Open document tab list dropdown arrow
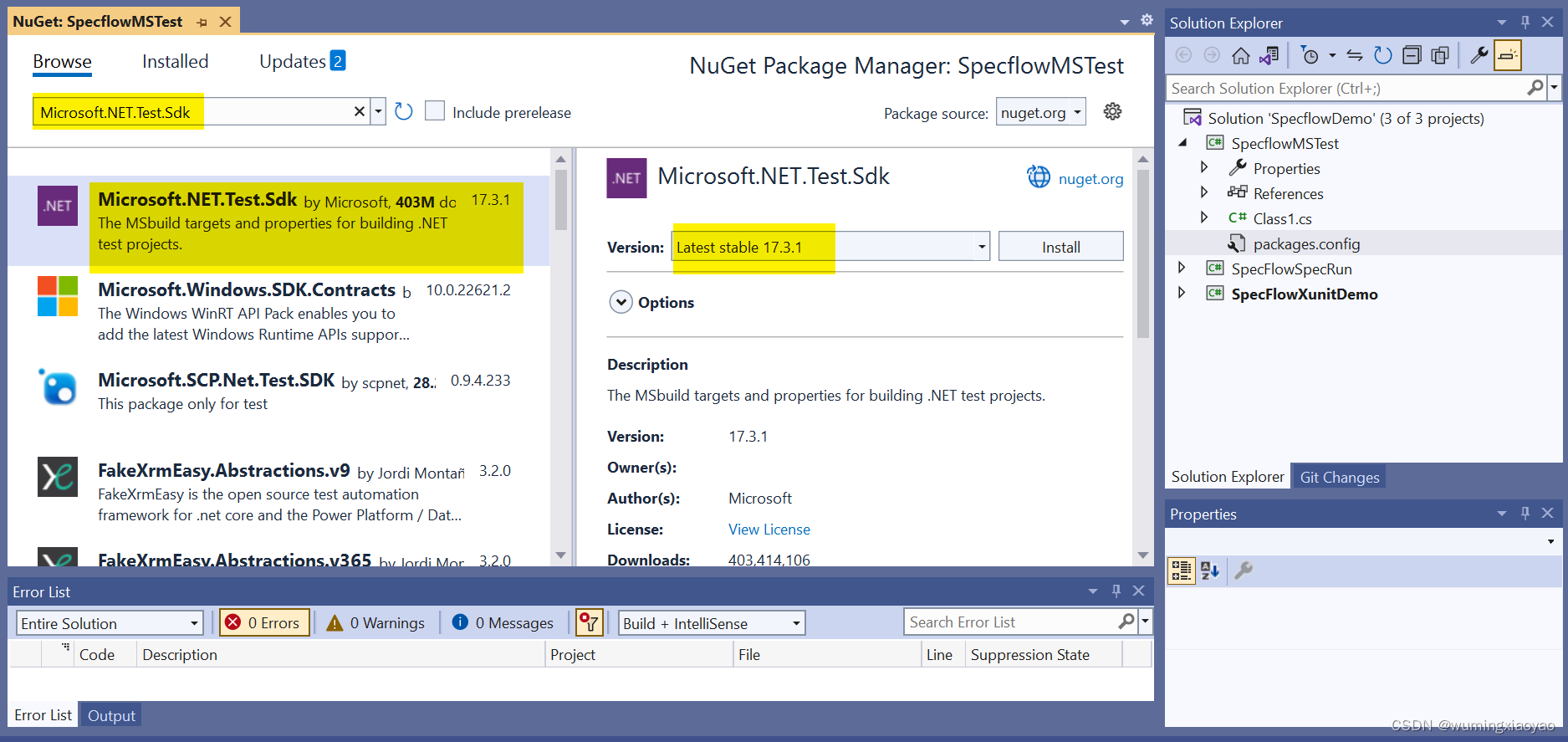Viewport: 1568px width, 742px height. point(1125,22)
